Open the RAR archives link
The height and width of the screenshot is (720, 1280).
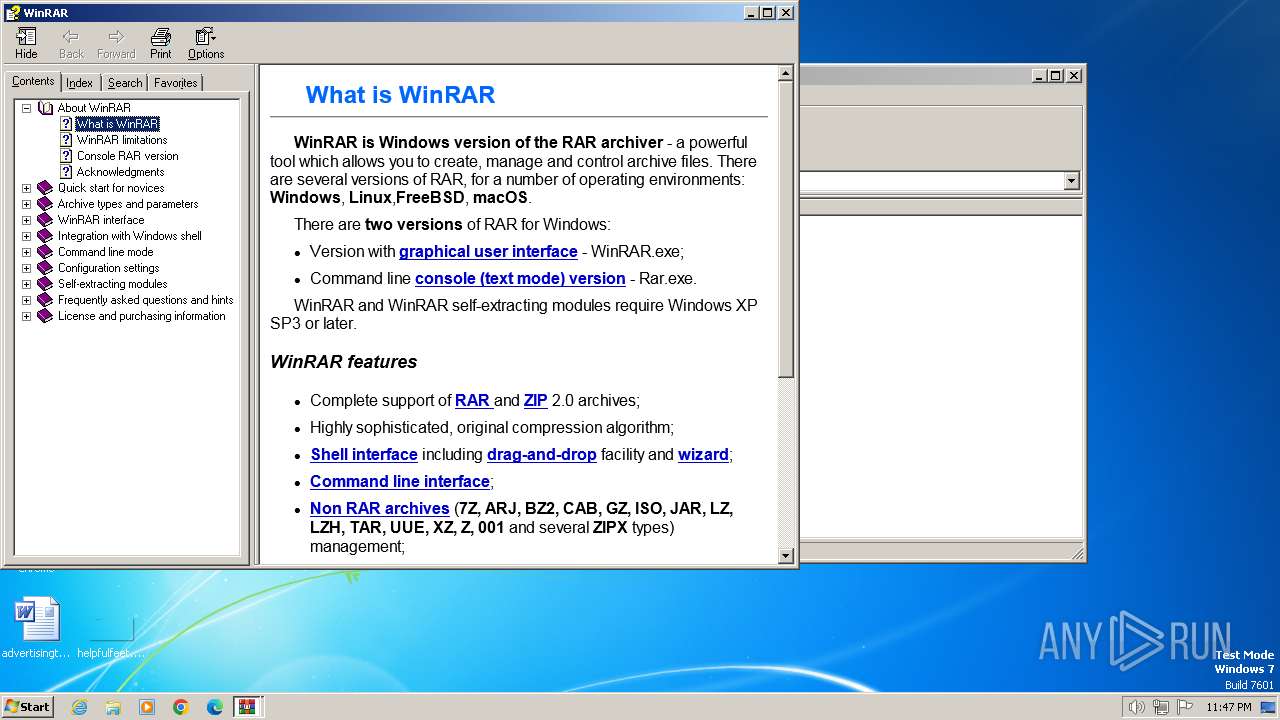coord(473,401)
